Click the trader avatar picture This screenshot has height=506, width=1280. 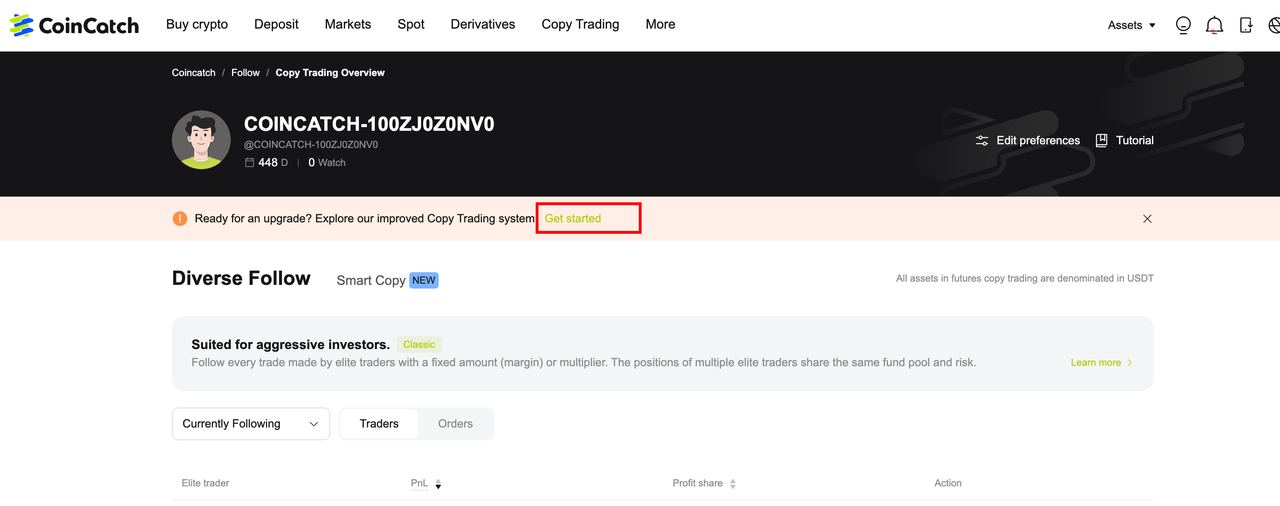tap(201, 140)
